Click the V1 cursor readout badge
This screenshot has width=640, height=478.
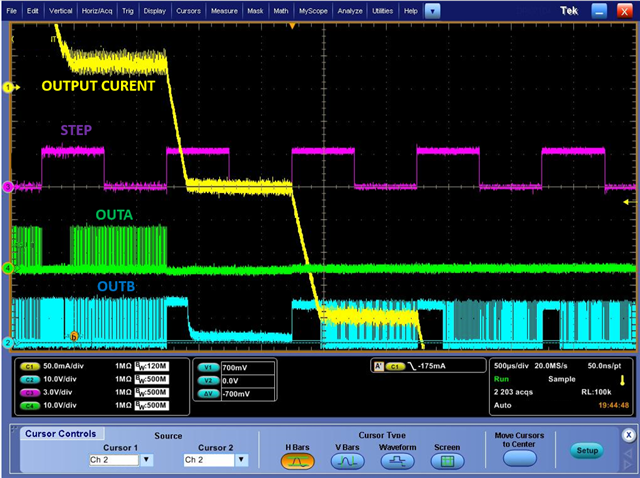(x=208, y=367)
